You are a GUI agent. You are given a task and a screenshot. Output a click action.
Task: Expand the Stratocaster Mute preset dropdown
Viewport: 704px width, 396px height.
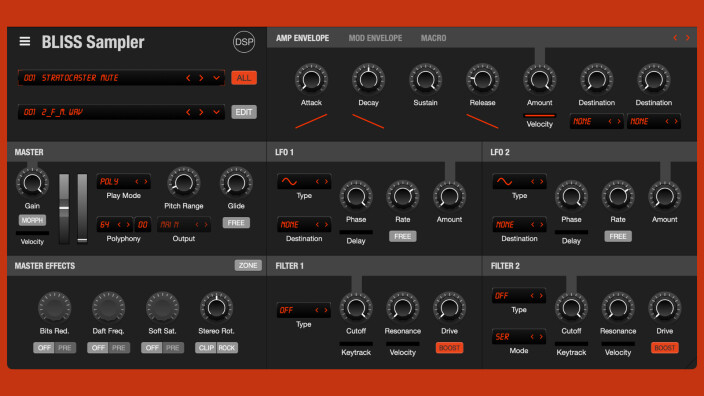point(216,78)
